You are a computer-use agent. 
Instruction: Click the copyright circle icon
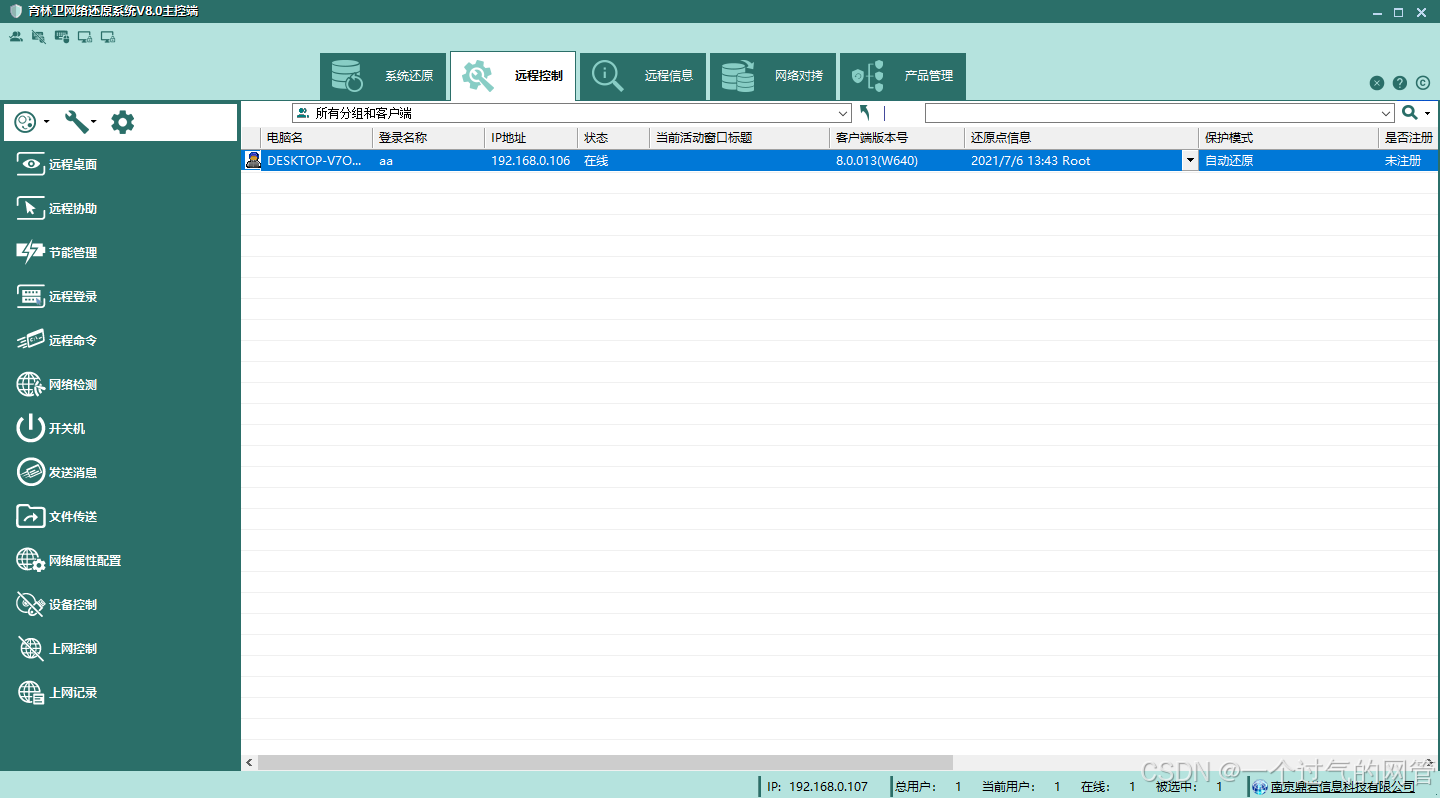(1423, 83)
